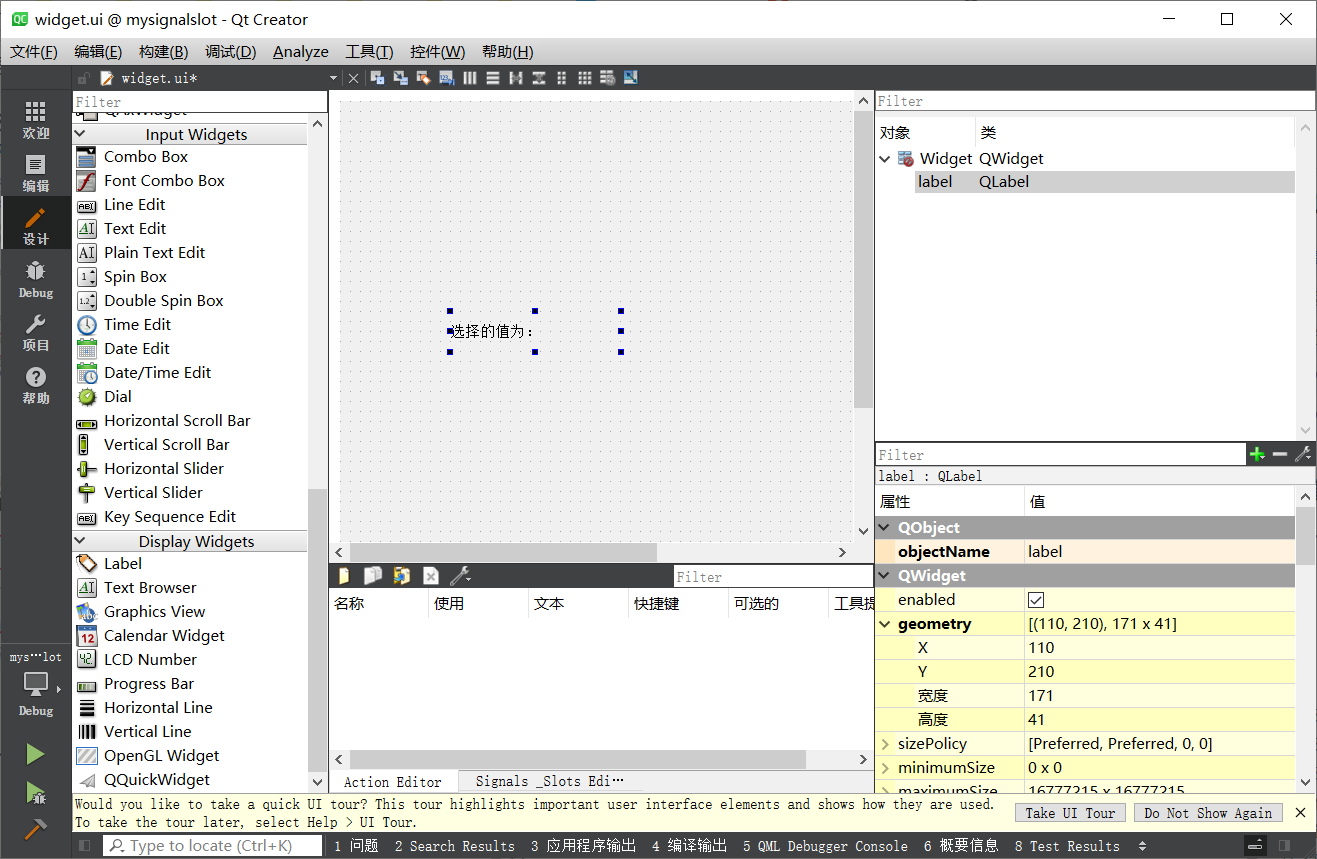1317x859 pixels.
Task: Collapse the geometry property
Action: tap(885, 624)
